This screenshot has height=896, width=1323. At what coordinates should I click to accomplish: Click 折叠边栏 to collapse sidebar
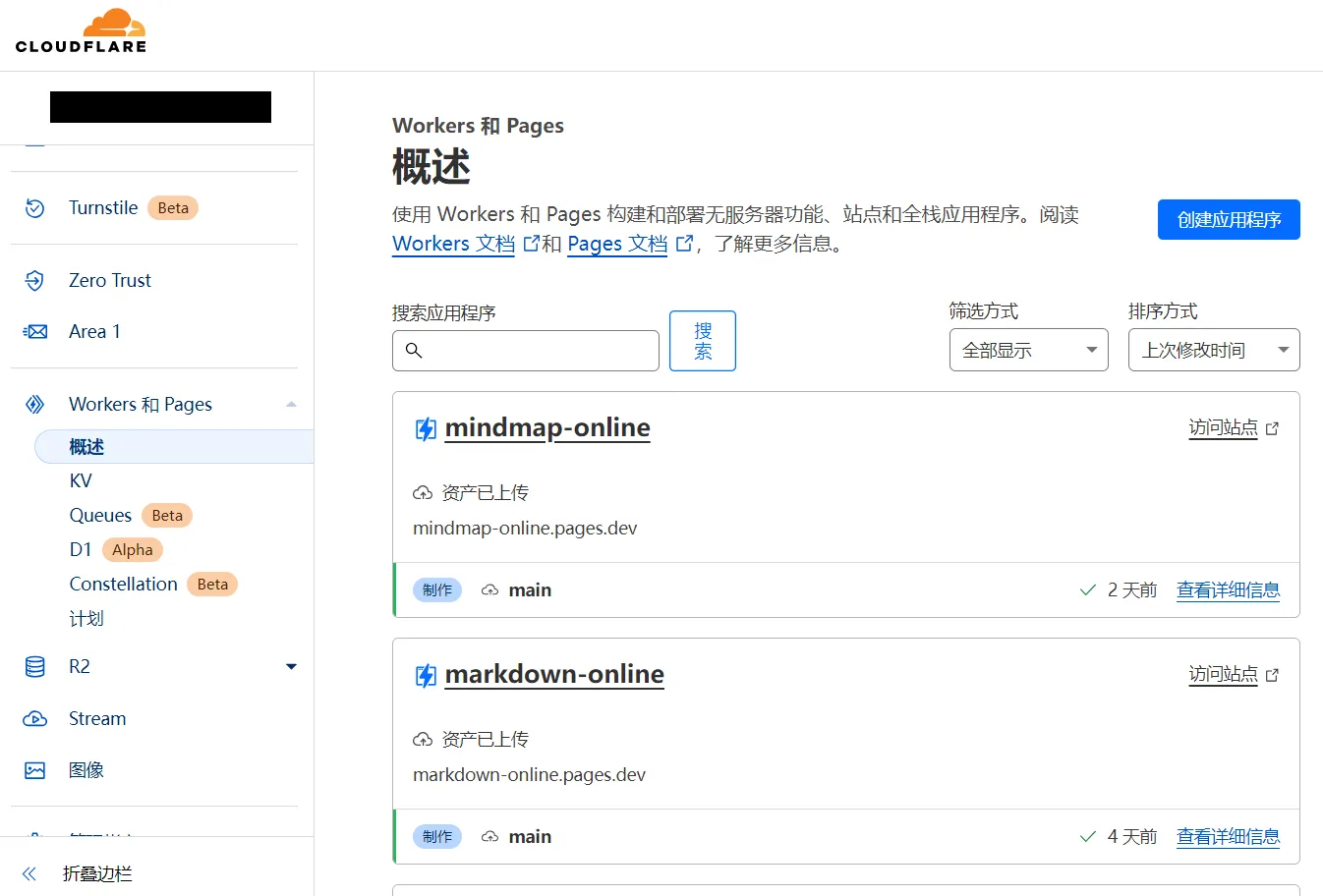[97, 874]
